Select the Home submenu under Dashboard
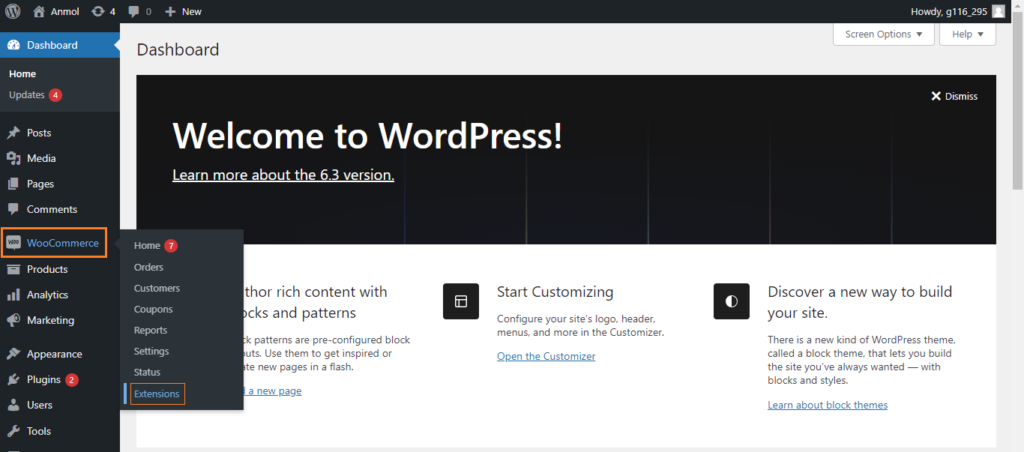 point(22,74)
